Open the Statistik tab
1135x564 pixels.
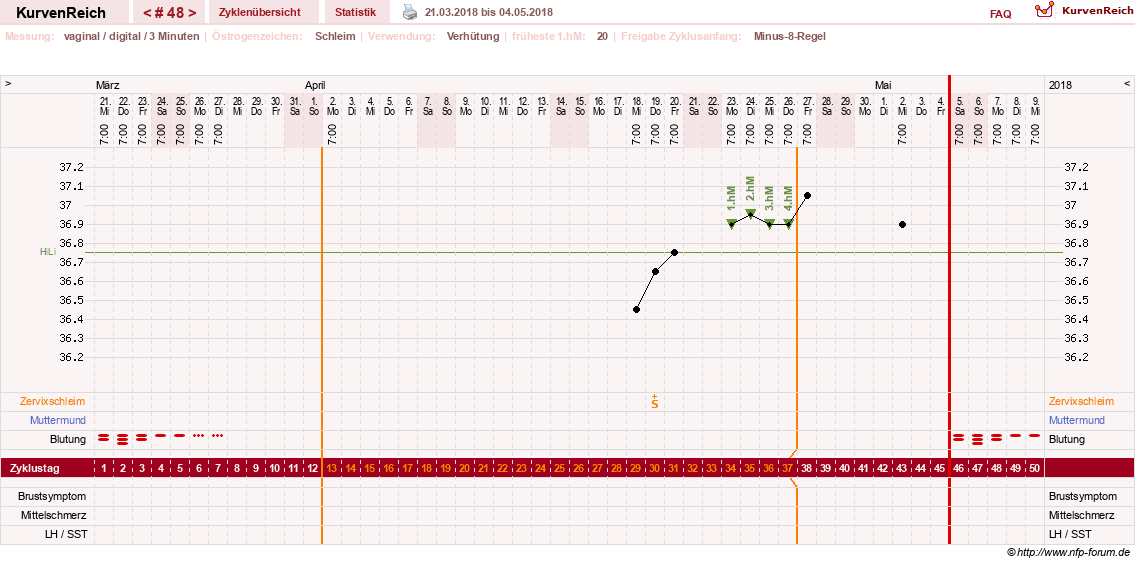(x=355, y=12)
